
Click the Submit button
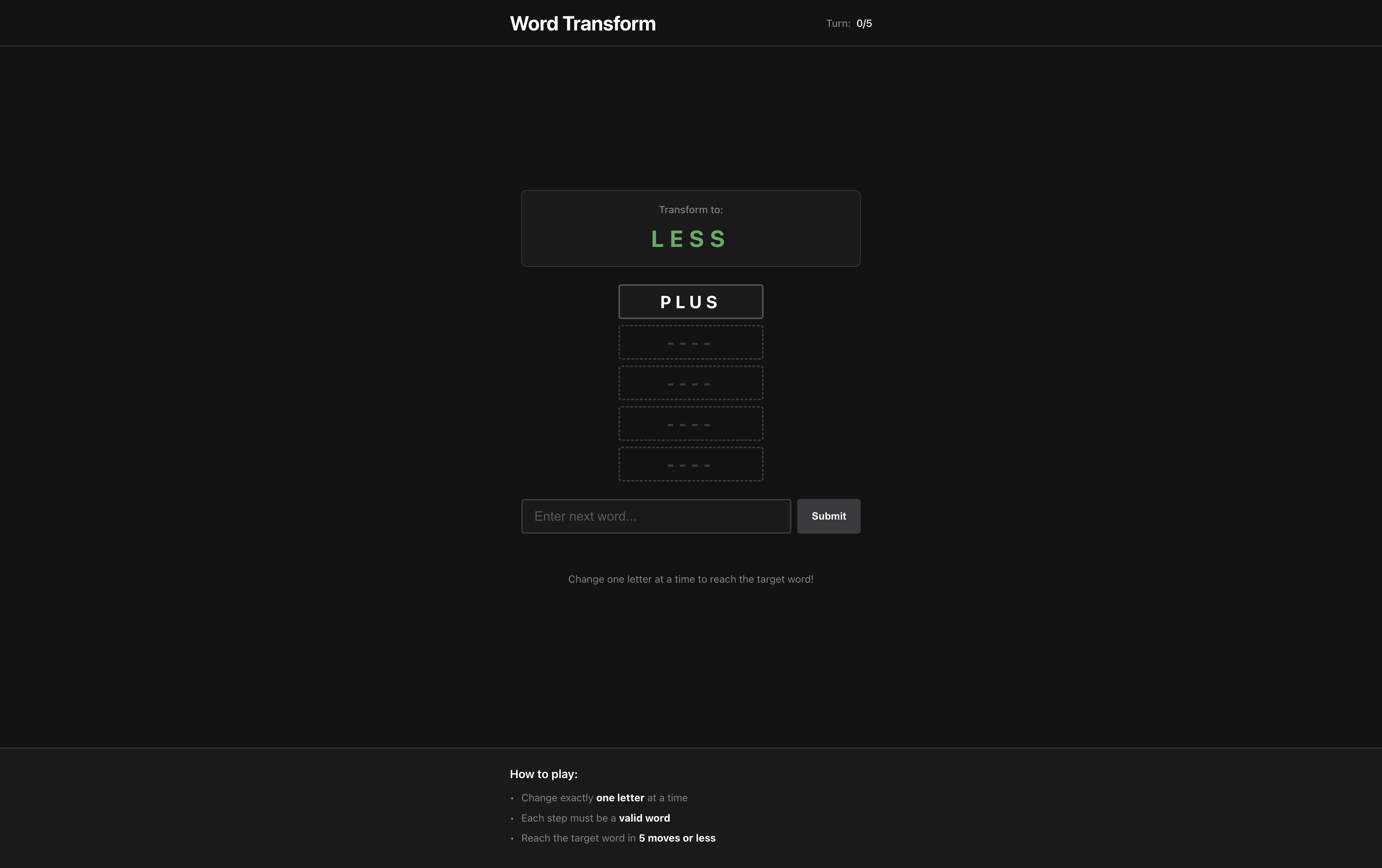[828, 516]
